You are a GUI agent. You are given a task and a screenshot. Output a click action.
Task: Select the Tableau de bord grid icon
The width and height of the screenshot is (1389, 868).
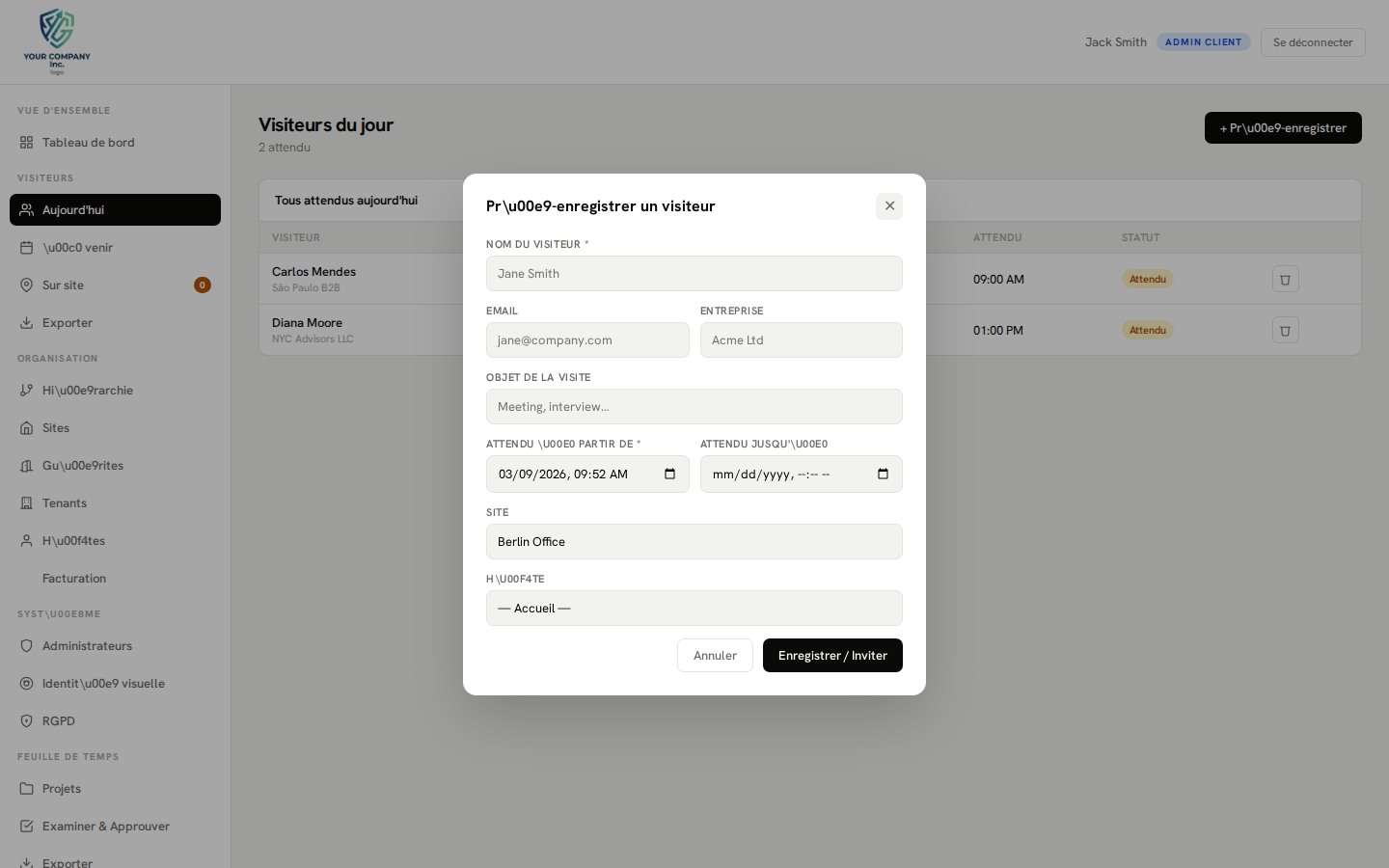pos(27,142)
